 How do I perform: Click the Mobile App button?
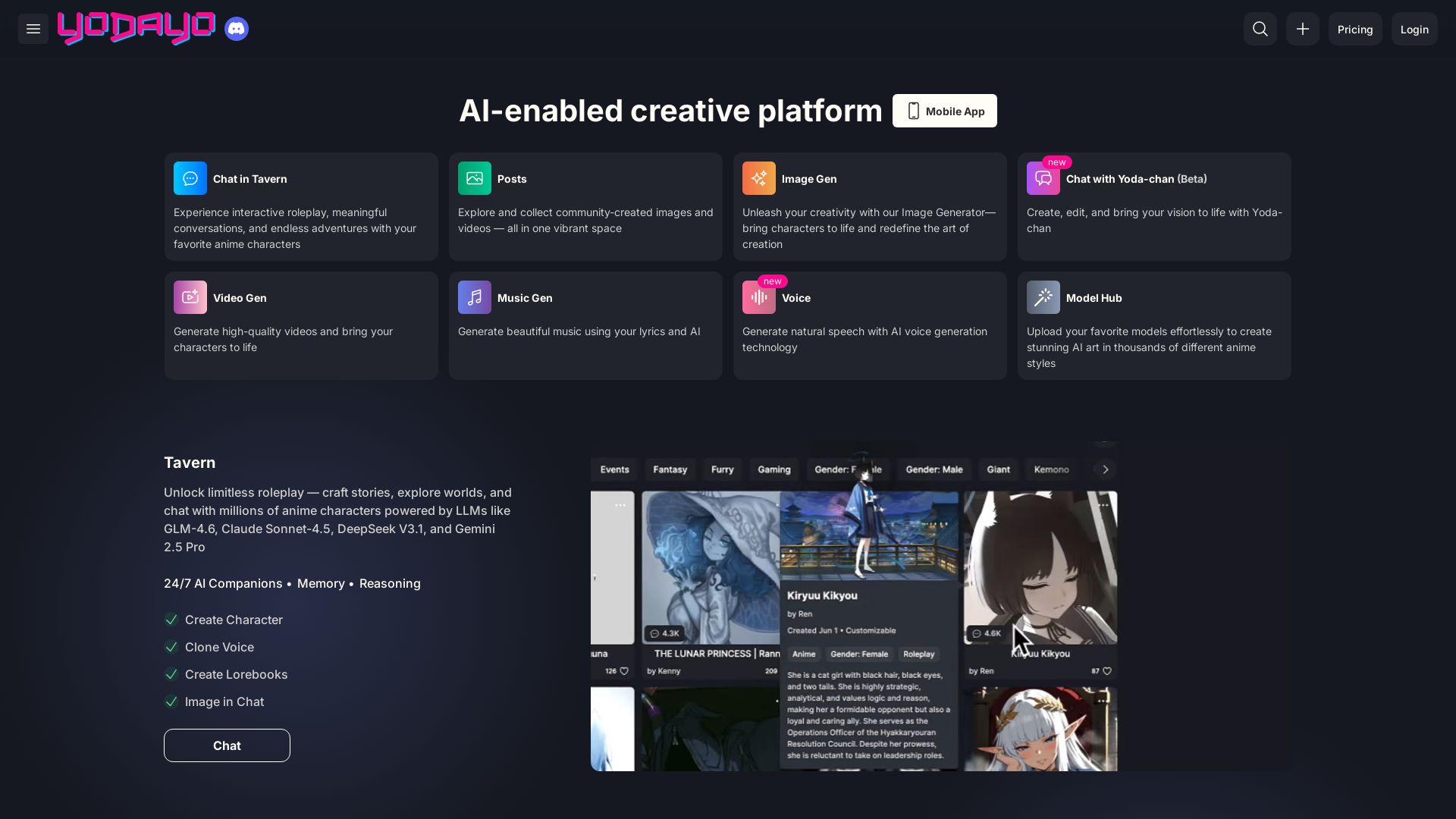coord(945,111)
